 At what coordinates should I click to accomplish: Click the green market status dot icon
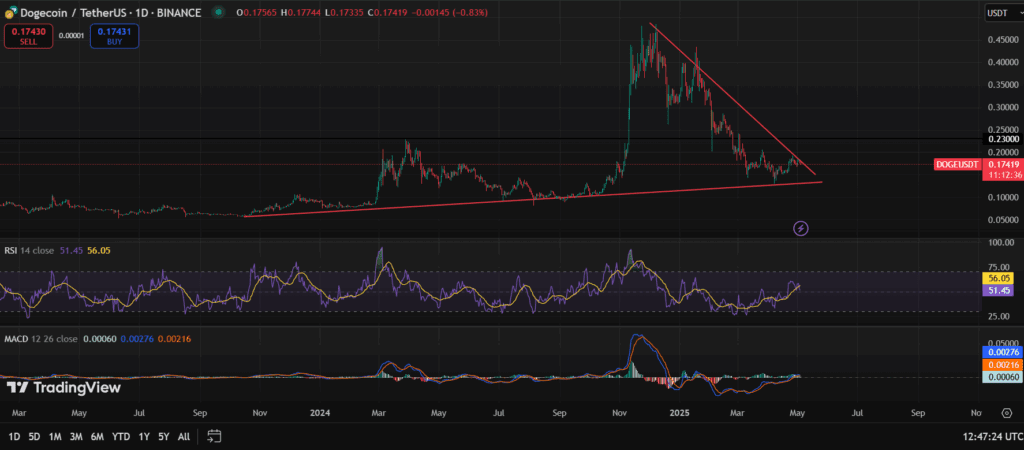tap(218, 12)
